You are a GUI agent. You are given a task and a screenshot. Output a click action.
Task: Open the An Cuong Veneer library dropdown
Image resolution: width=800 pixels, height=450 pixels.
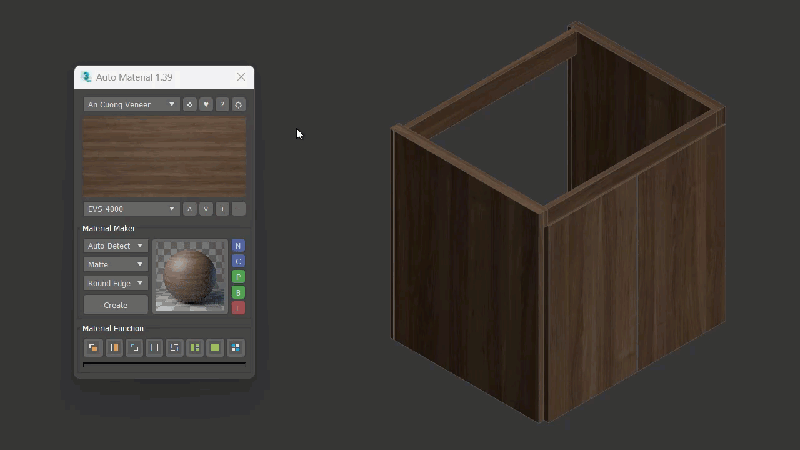coord(131,104)
